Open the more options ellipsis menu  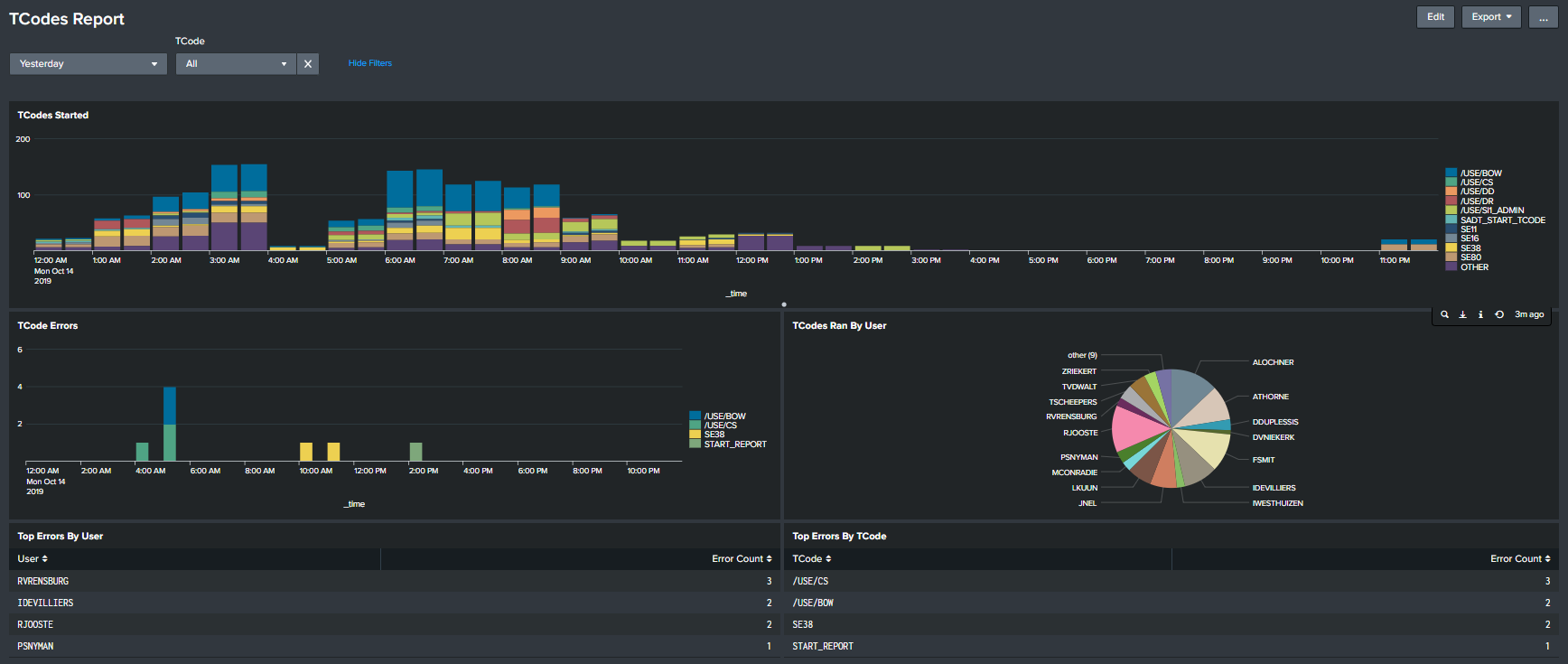(1544, 17)
